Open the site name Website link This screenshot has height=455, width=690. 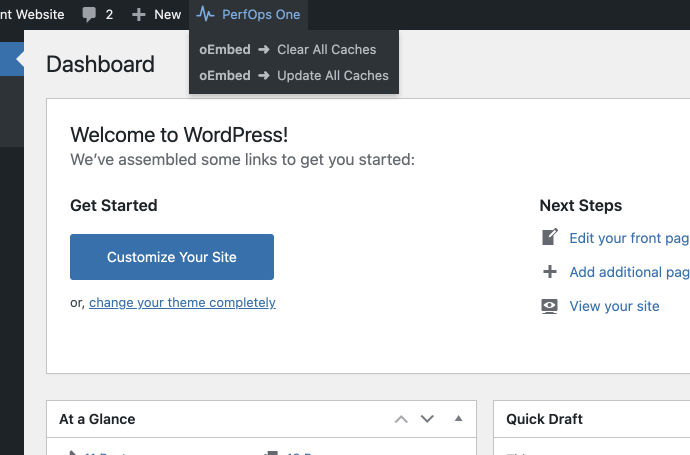[x=32, y=15]
